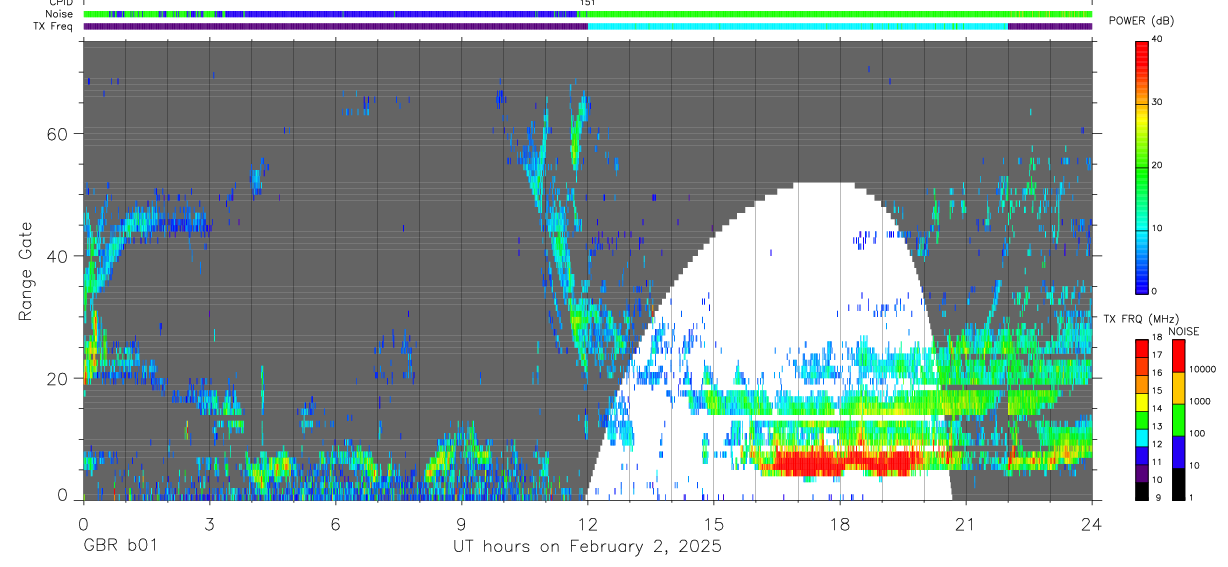The image size is (1228, 567).
Task: Click the 'TX FRQ (MHz)' legend title
Action: tap(1141, 319)
